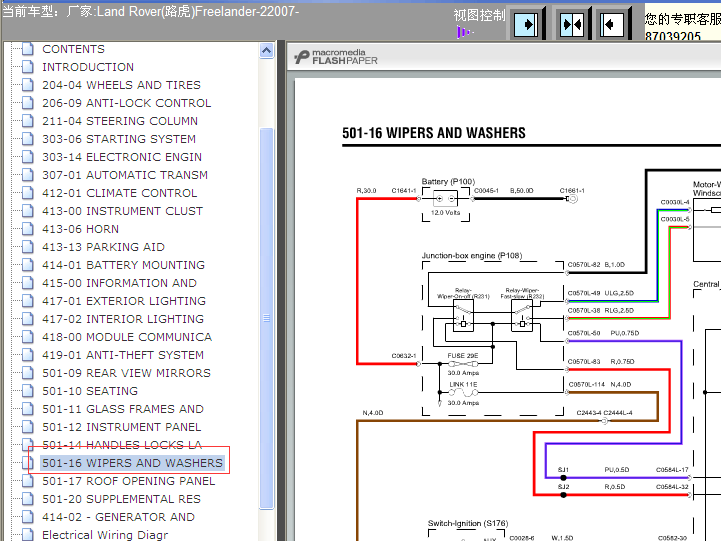Open 417-01 EXTERIOR LIGHTING section
This screenshot has height=541, width=721.
123,301
